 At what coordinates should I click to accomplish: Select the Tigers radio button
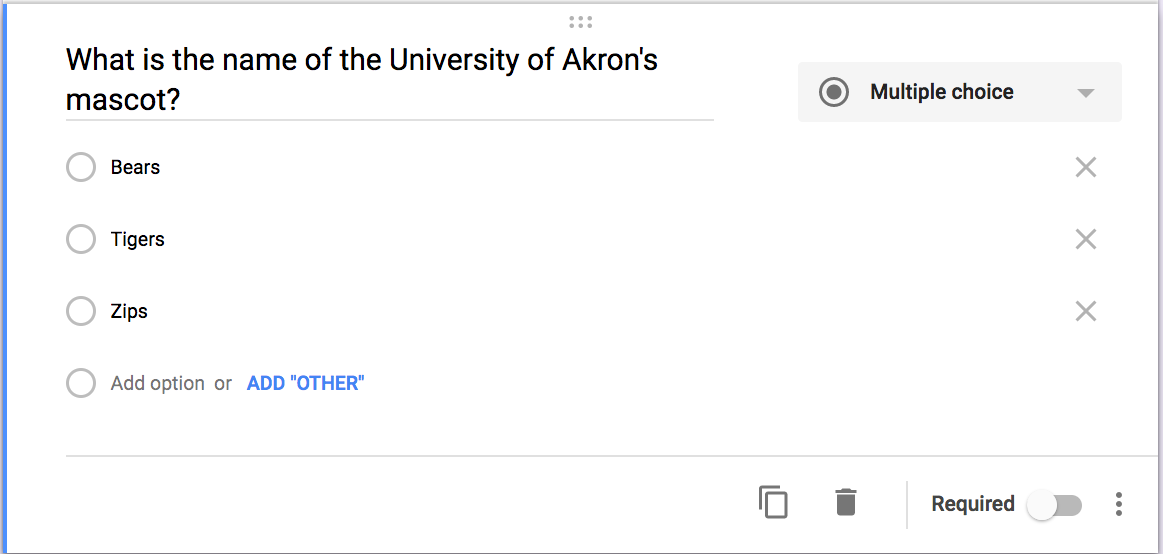pyautogui.click(x=81, y=240)
